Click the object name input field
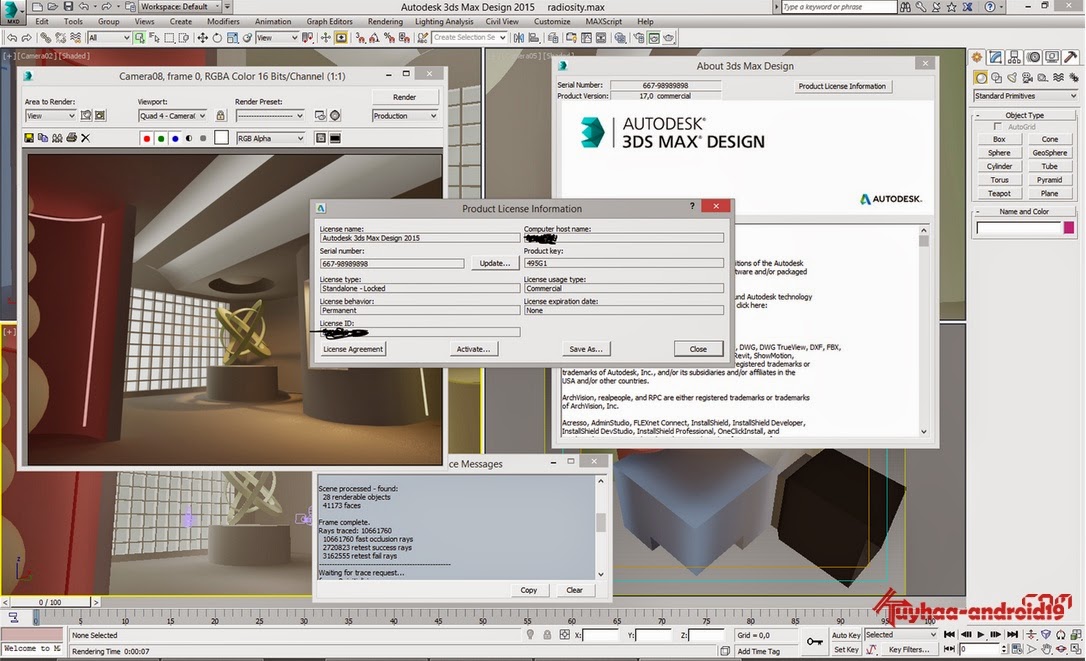The height and width of the screenshot is (661, 1086). pyautogui.click(x=1018, y=227)
